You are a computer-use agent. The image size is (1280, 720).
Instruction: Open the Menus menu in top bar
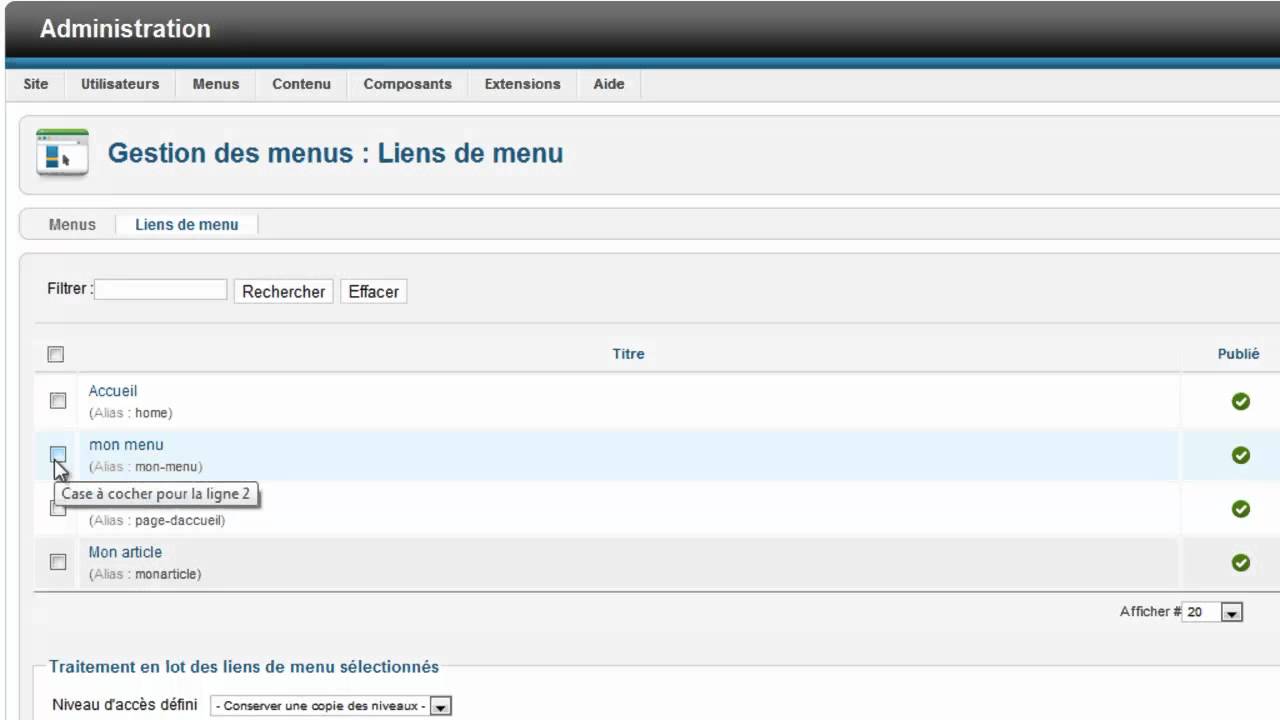[x=216, y=84]
